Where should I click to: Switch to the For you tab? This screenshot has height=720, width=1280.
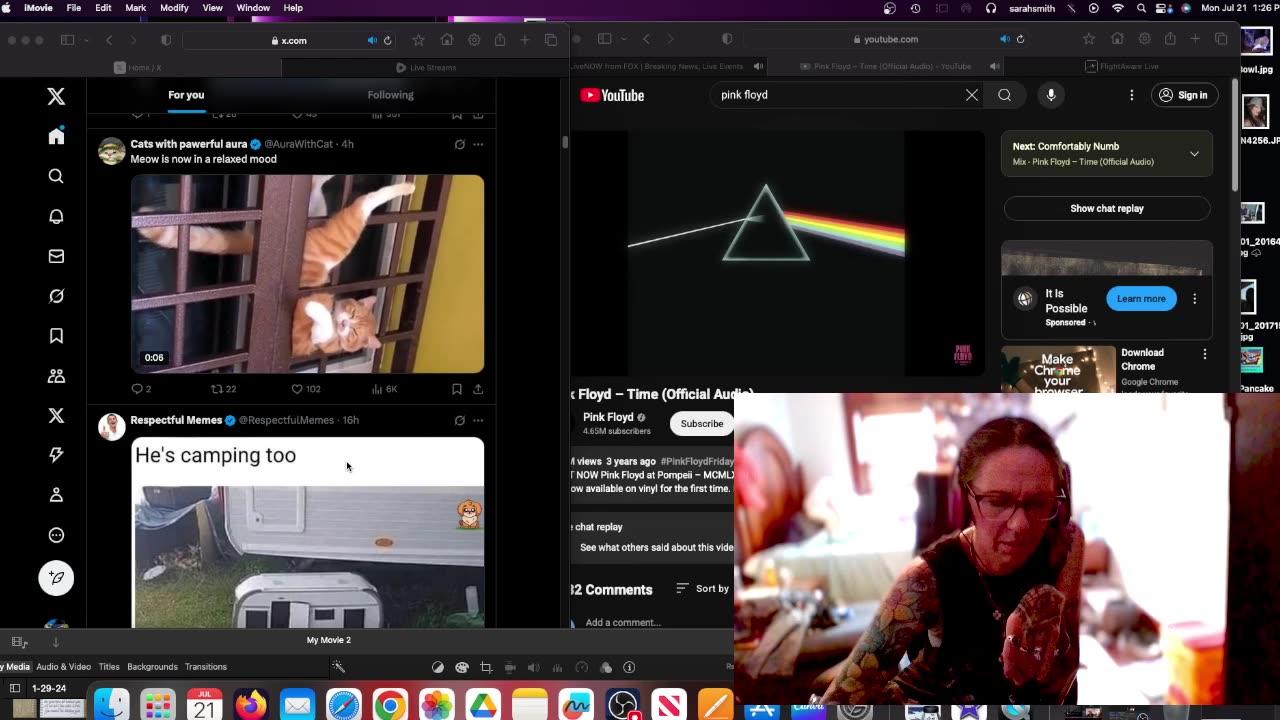click(186, 95)
